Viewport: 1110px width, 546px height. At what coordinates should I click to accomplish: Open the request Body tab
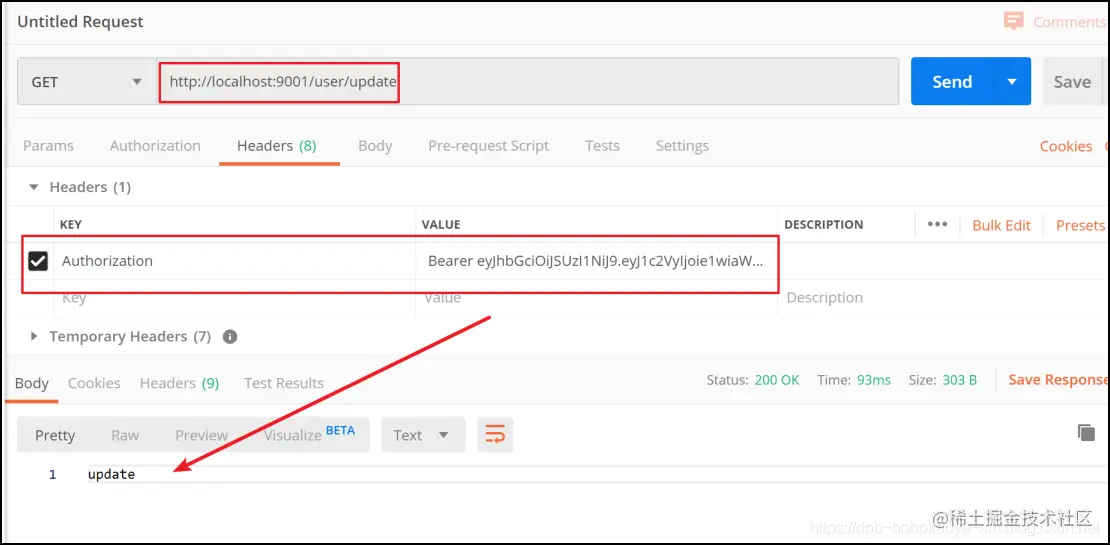coord(375,146)
